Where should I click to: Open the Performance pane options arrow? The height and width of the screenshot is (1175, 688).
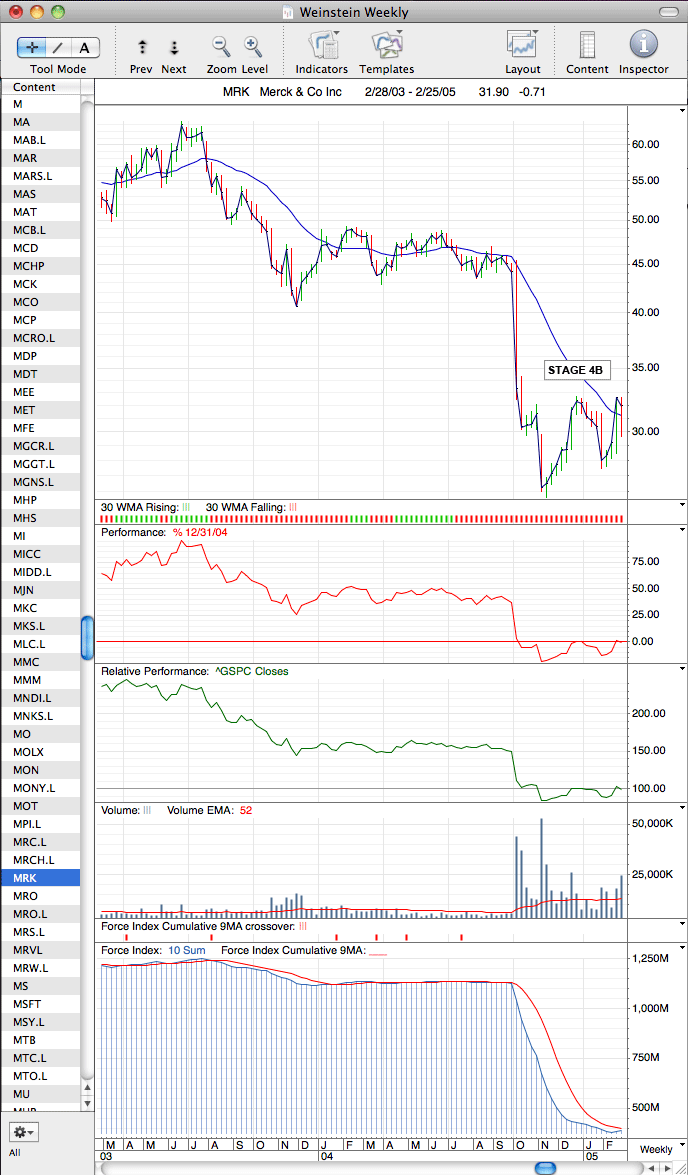[681, 528]
